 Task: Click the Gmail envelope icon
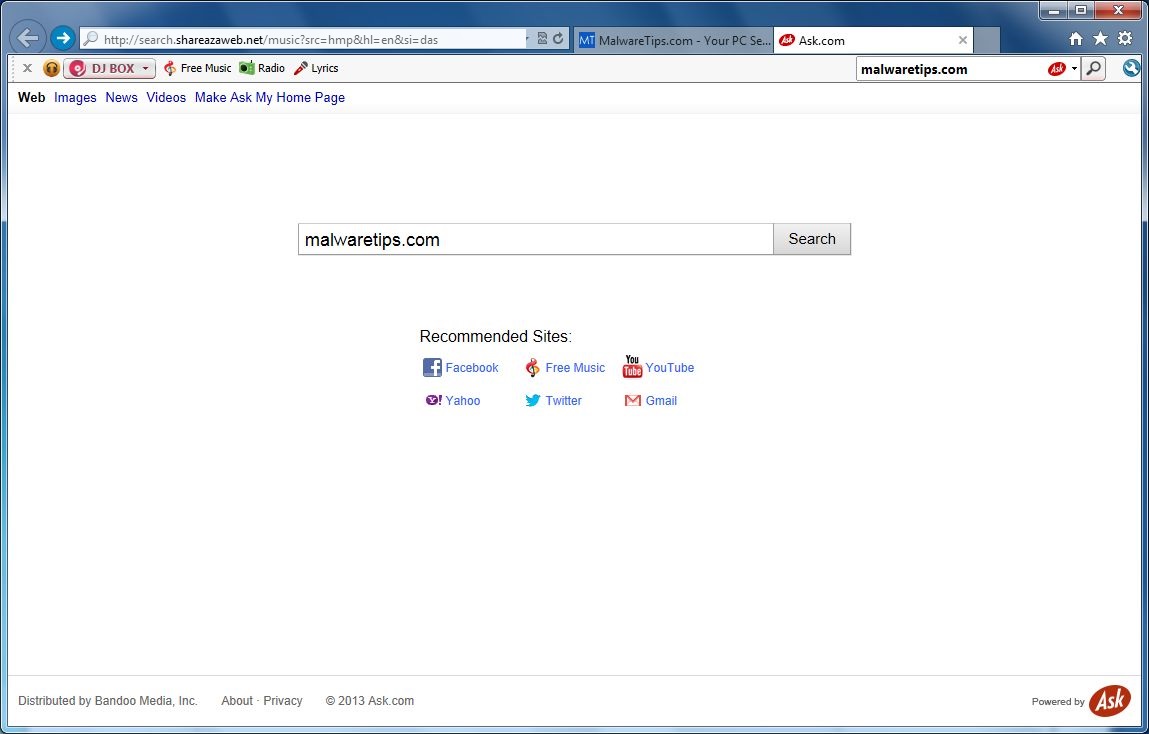click(632, 401)
